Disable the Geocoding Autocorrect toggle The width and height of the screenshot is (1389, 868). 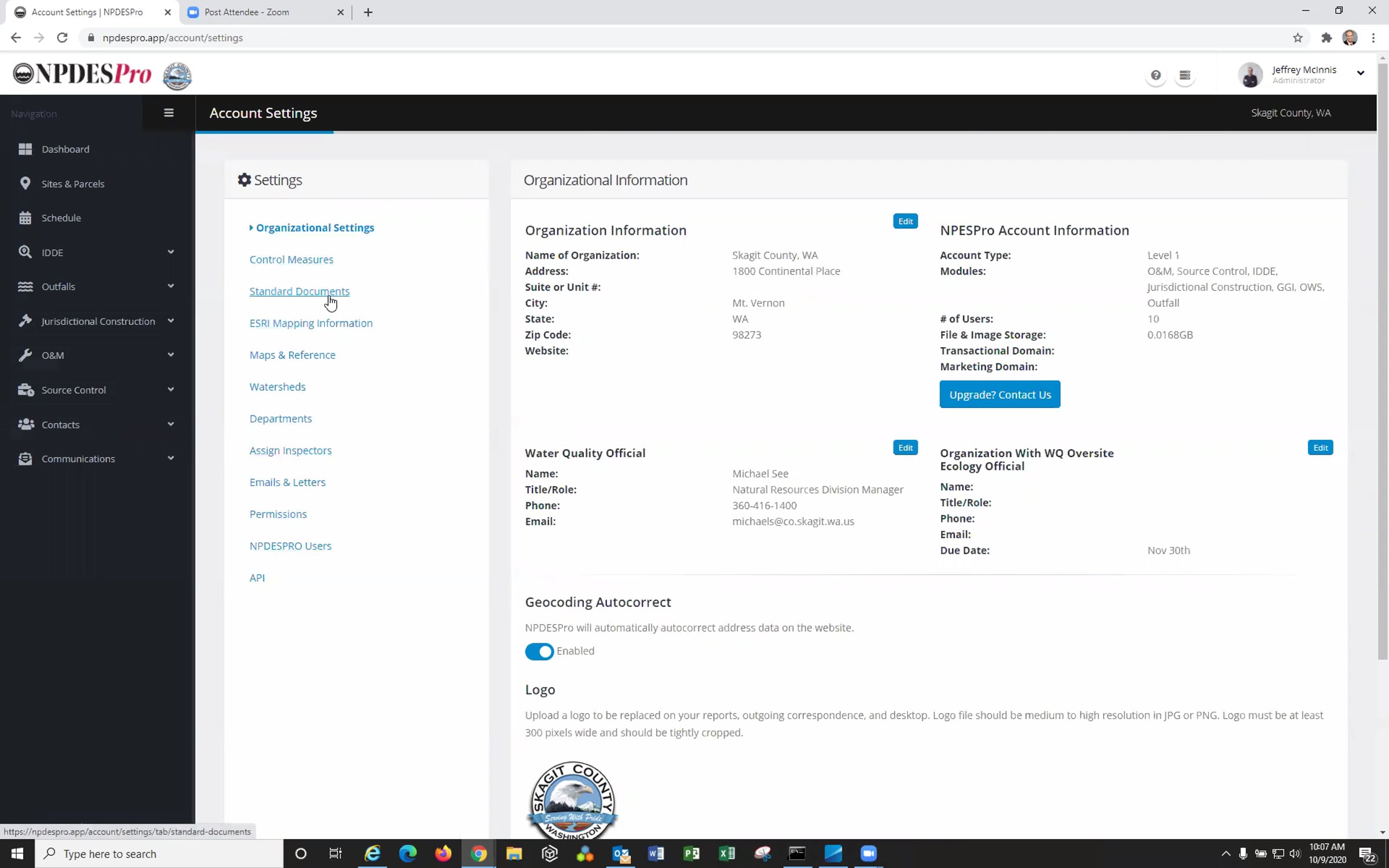pyautogui.click(x=539, y=651)
